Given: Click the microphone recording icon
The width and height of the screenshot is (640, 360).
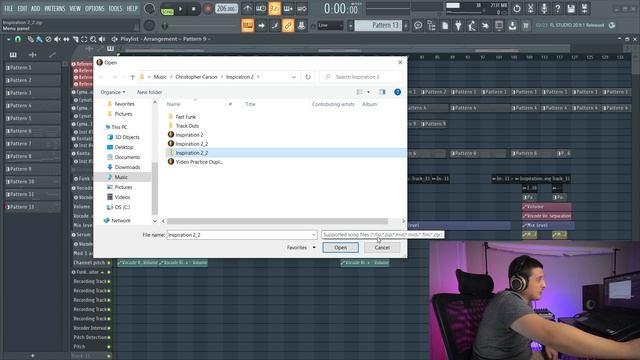Looking at the screenshot, I should point(544,8).
